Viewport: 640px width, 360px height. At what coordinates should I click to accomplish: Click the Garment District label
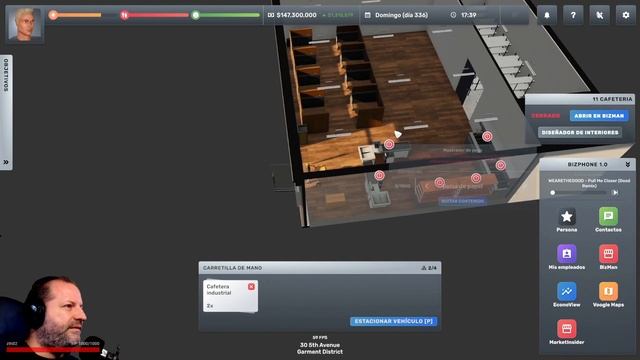tap(320, 352)
